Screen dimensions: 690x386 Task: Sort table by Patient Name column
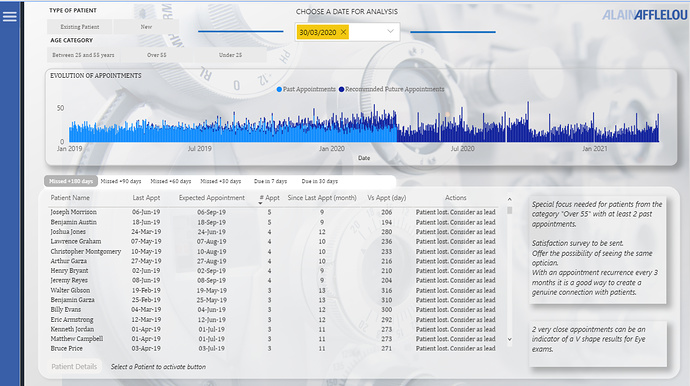pyautogui.click(x=70, y=198)
